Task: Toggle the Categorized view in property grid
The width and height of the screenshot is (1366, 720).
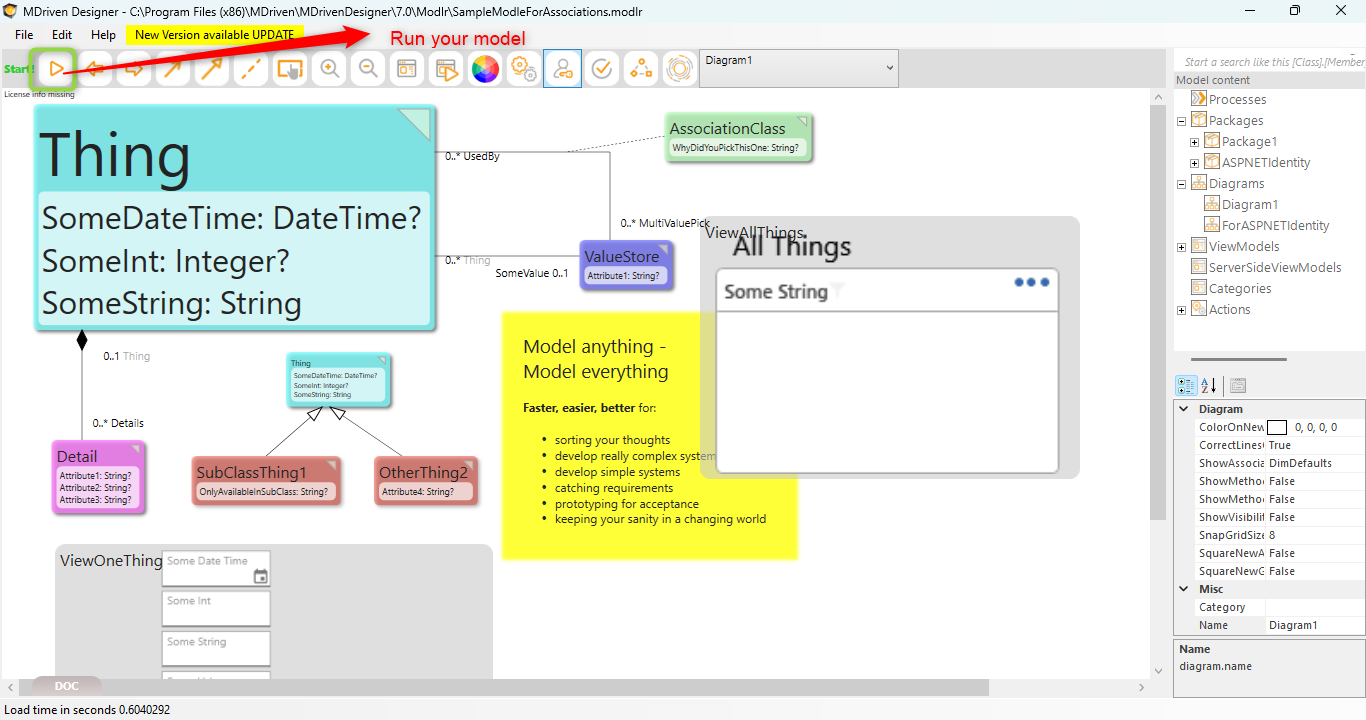Action: pos(1186,386)
